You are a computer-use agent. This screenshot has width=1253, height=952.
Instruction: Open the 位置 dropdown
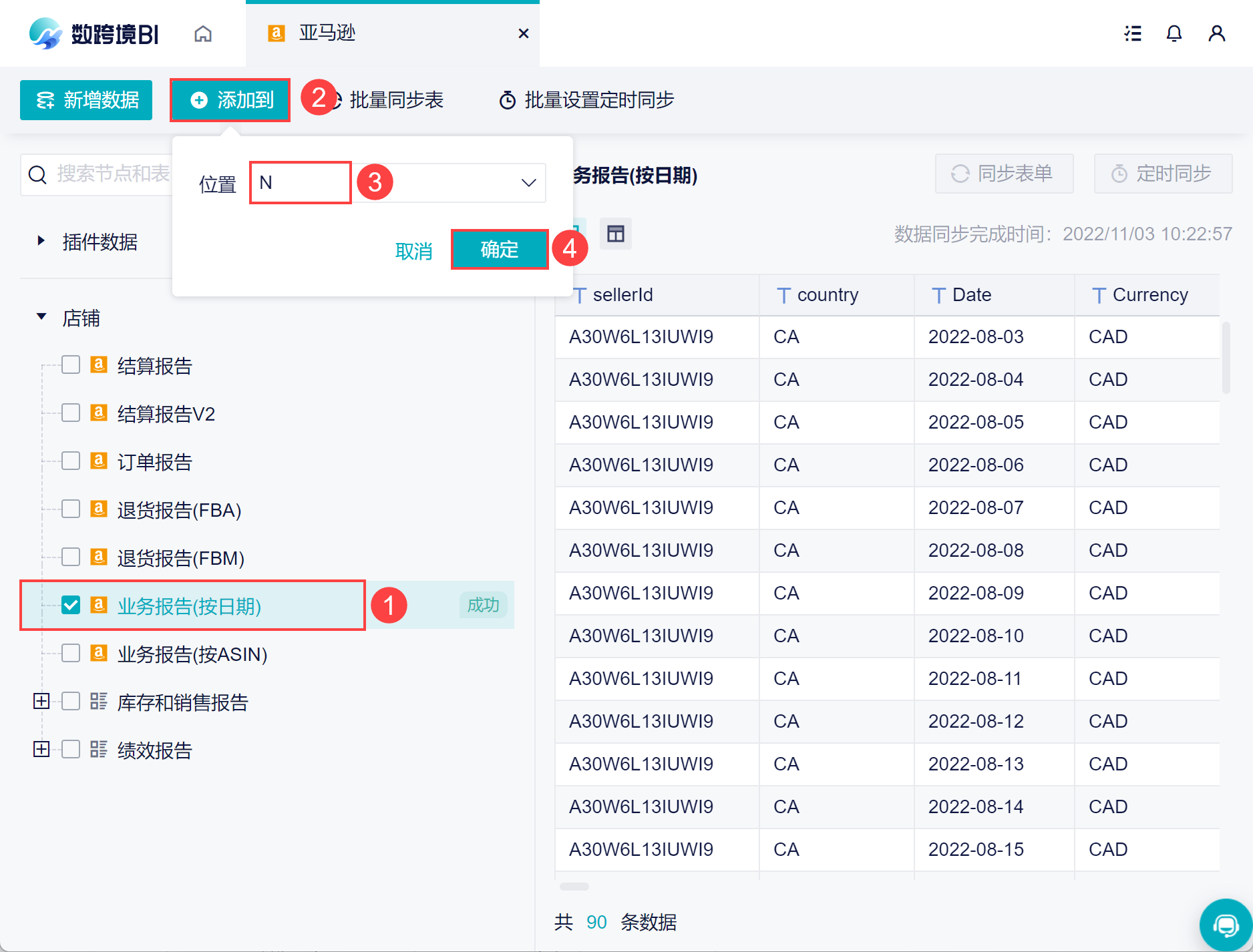(x=398, y=183)
